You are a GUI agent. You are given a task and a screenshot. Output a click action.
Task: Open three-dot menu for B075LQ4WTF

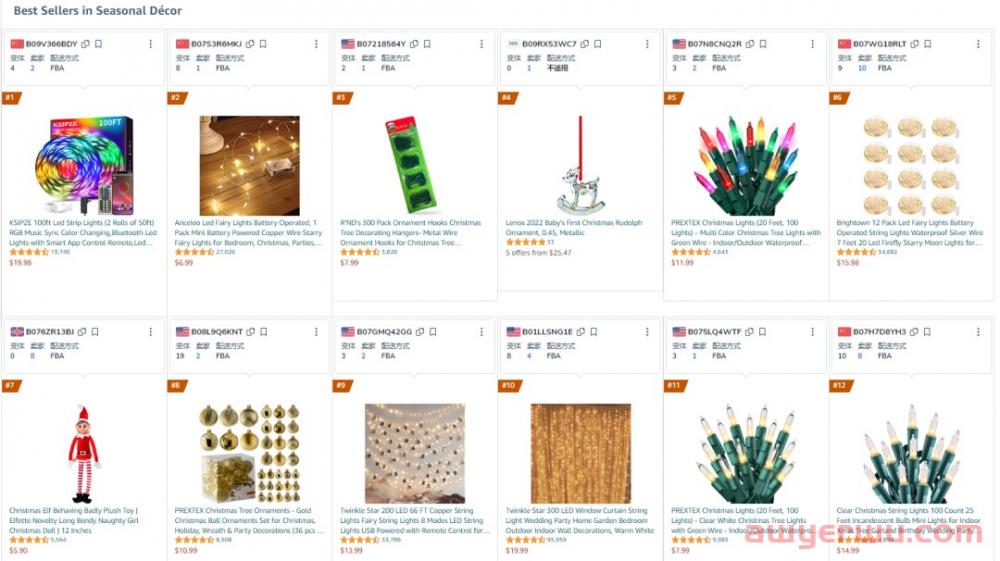click(x=812, y=332)
